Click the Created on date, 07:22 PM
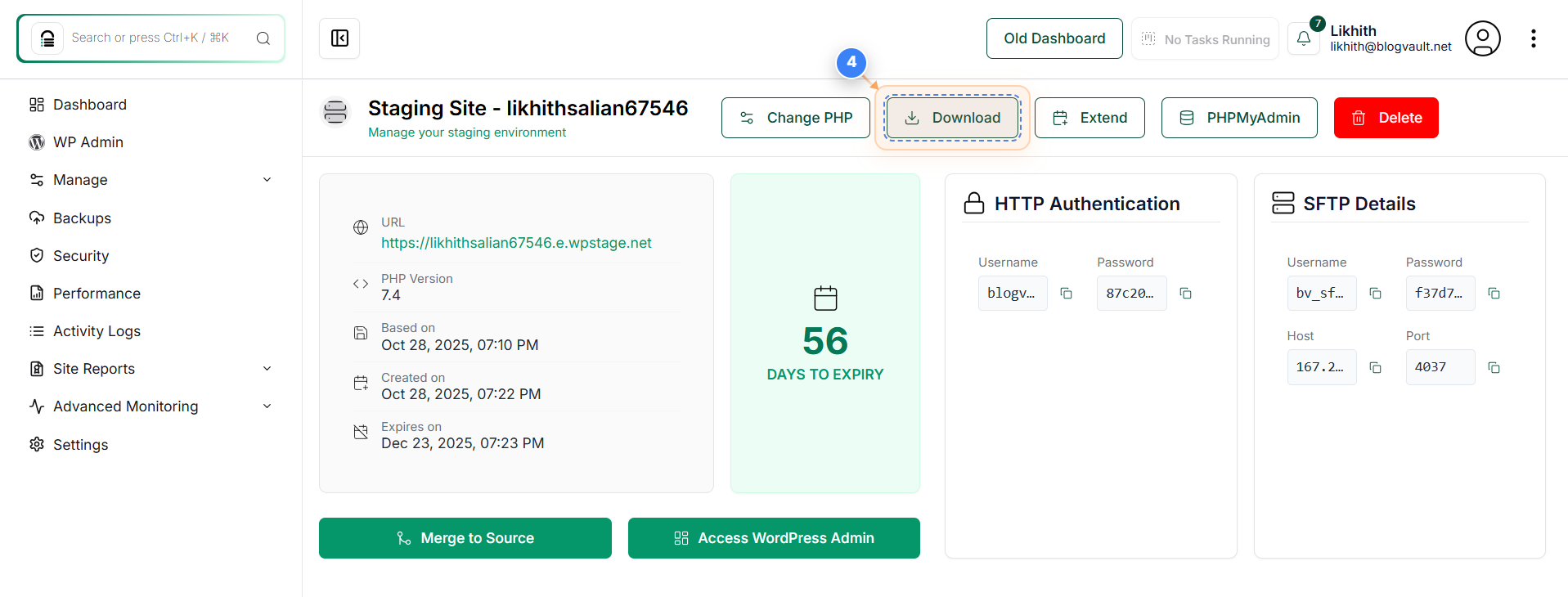 click(x=461, y=394)
